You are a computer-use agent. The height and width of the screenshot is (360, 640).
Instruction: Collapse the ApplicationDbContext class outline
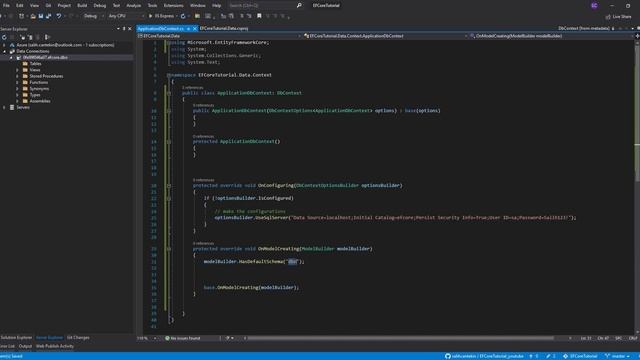pyautogui.click(x=169, y=93)
